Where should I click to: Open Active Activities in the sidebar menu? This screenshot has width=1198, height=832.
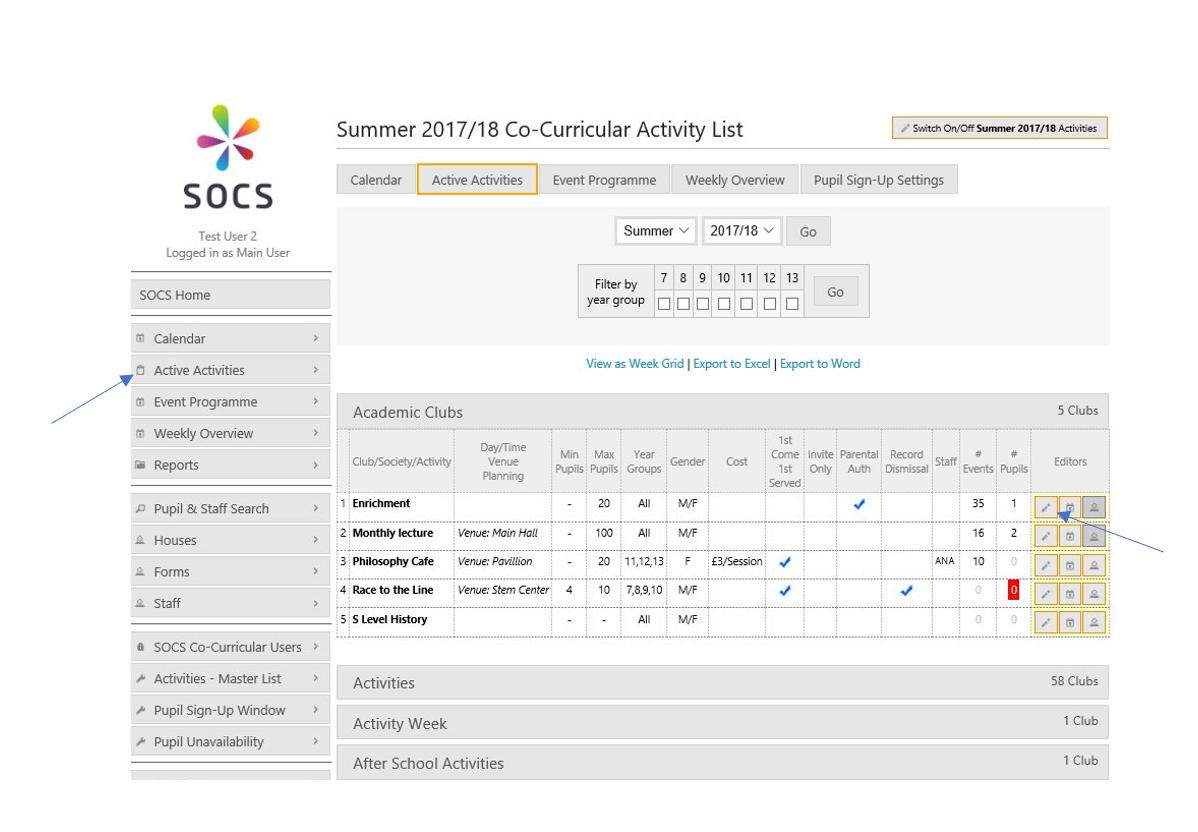coord(231,370)
